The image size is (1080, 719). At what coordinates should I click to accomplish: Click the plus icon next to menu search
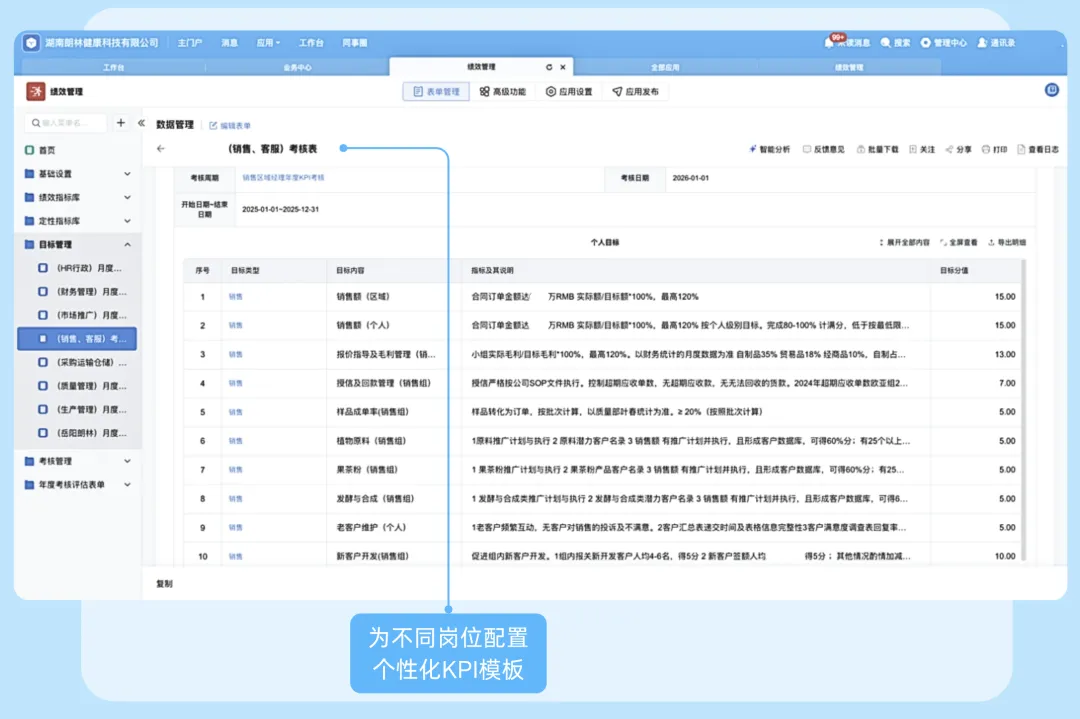pyautogui.click(x=121, y=123)
